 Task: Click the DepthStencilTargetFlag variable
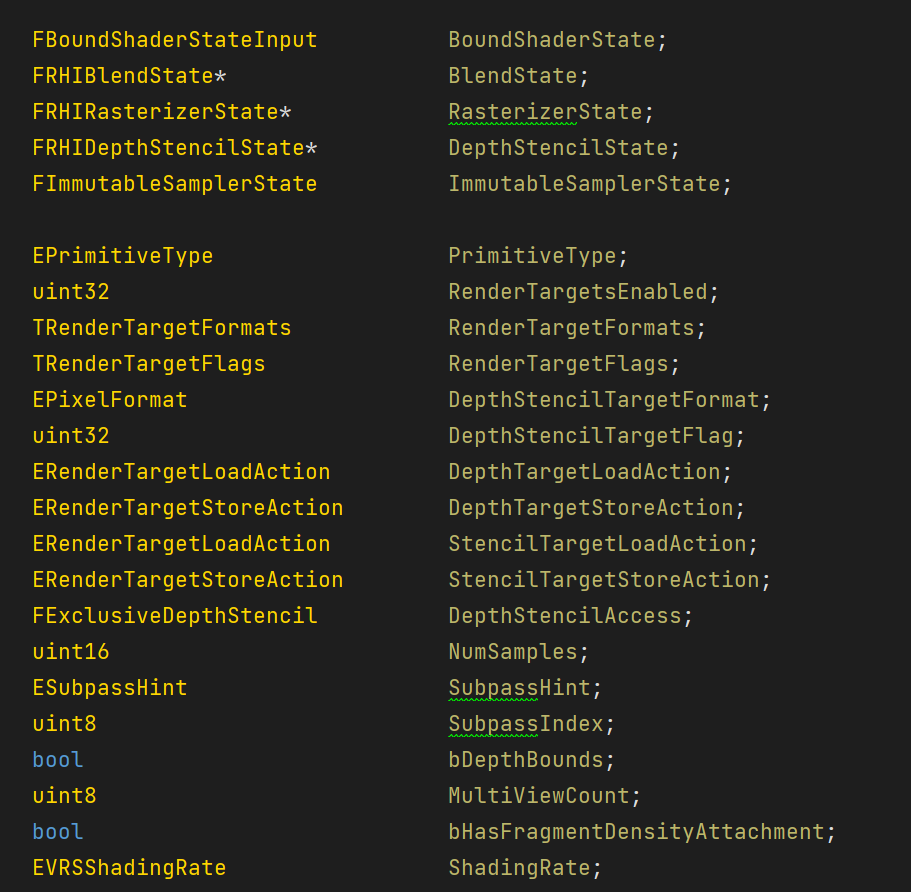(590, 436)
